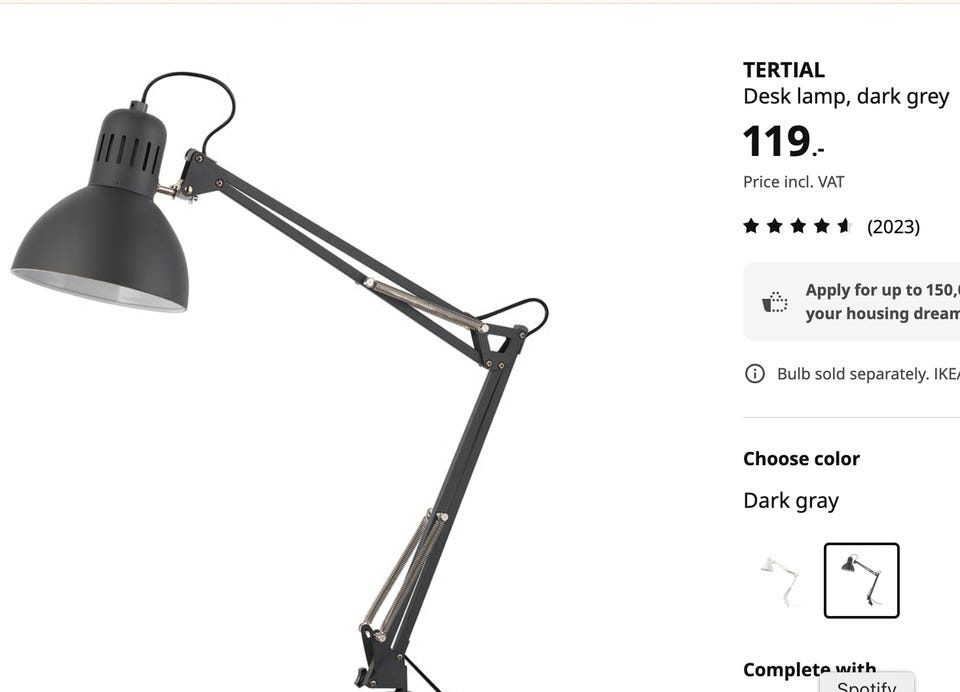The height and width of the screenshot is (692, 960).
Task: Click the info icon beside Bulb sold separately
Action: tap(754, 374)
